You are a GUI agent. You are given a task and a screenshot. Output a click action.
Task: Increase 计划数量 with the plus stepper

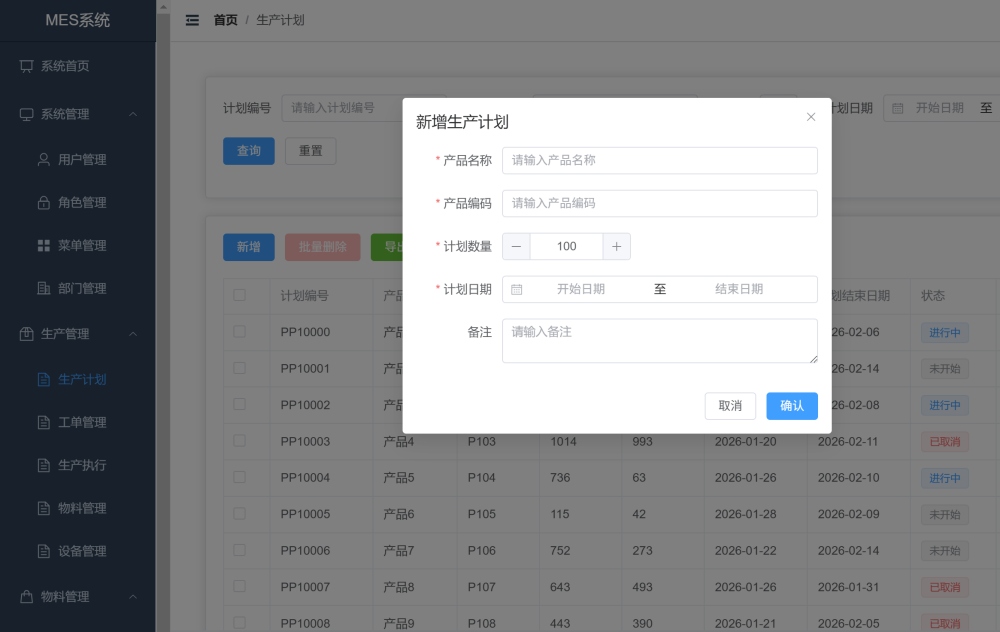[617, 246]
